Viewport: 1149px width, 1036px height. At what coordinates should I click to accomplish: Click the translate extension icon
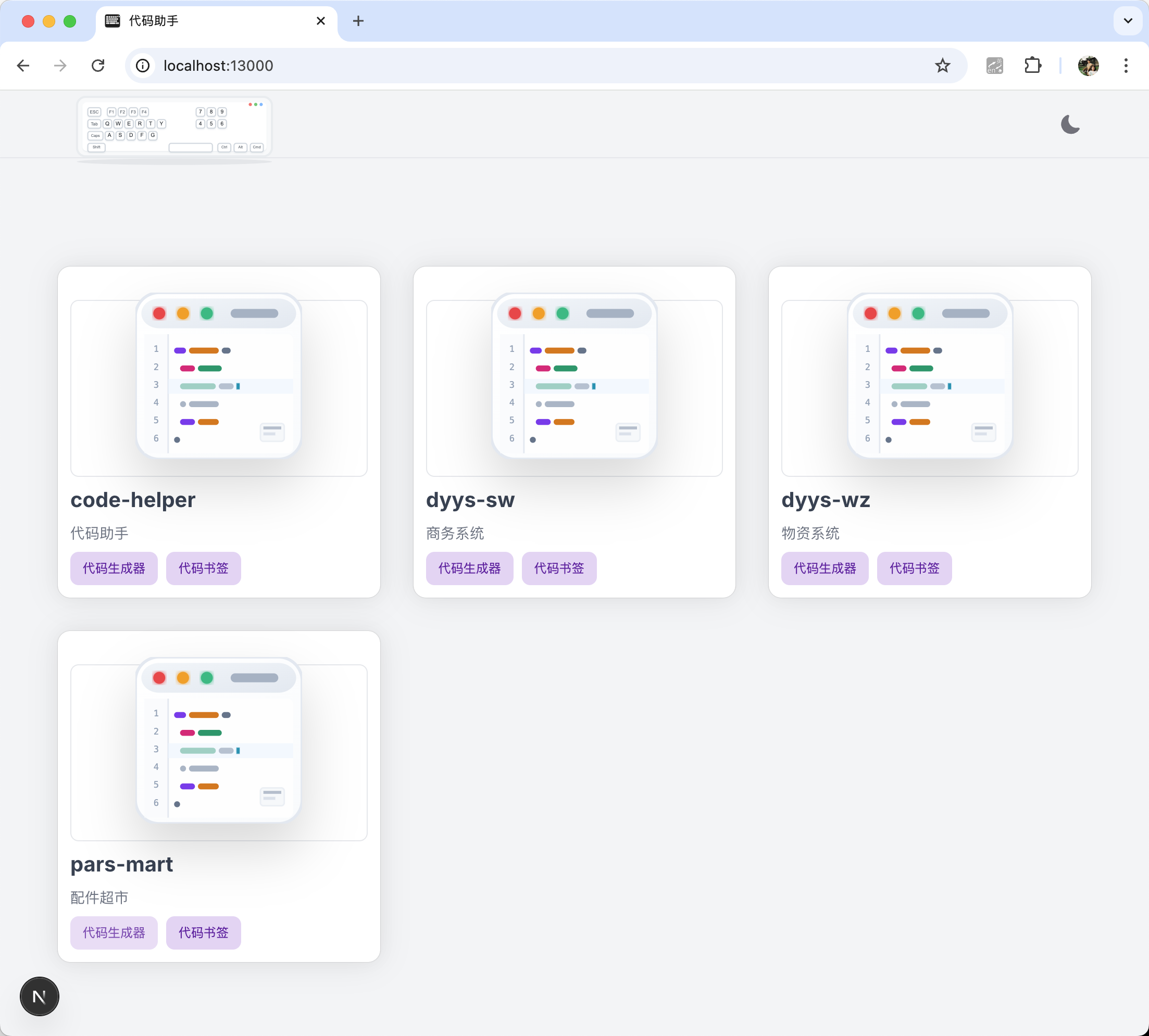pos(994,66)
